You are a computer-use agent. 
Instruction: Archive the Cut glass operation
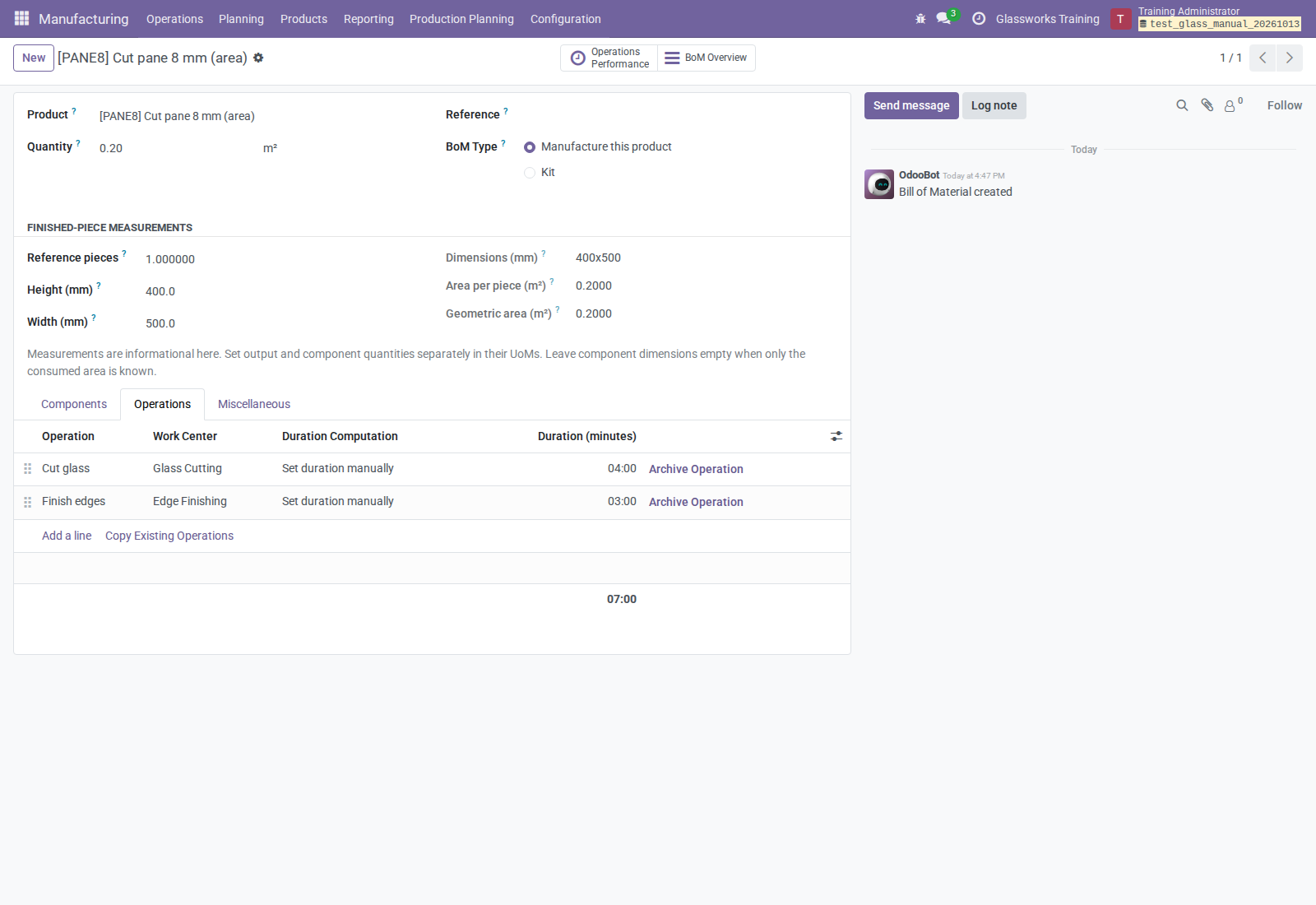(x=696, y=469)
